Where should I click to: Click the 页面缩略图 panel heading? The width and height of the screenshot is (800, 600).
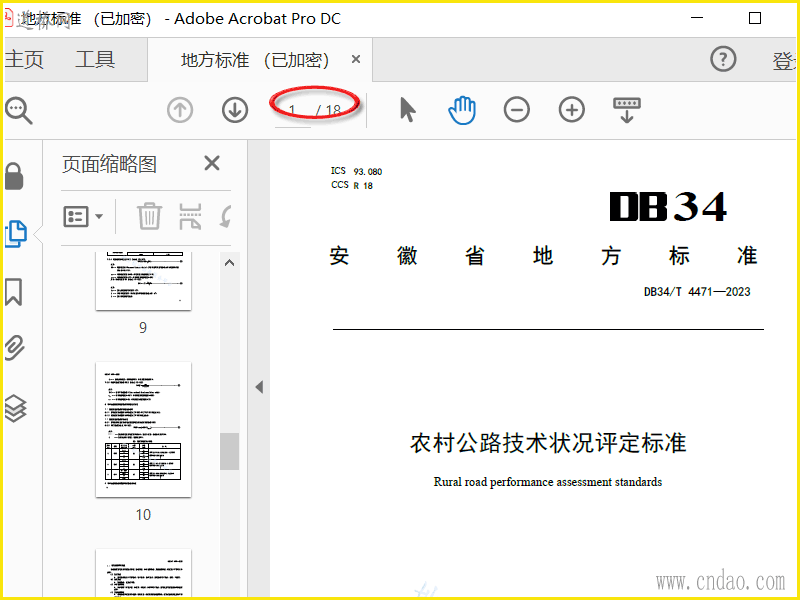click(109, 164)
